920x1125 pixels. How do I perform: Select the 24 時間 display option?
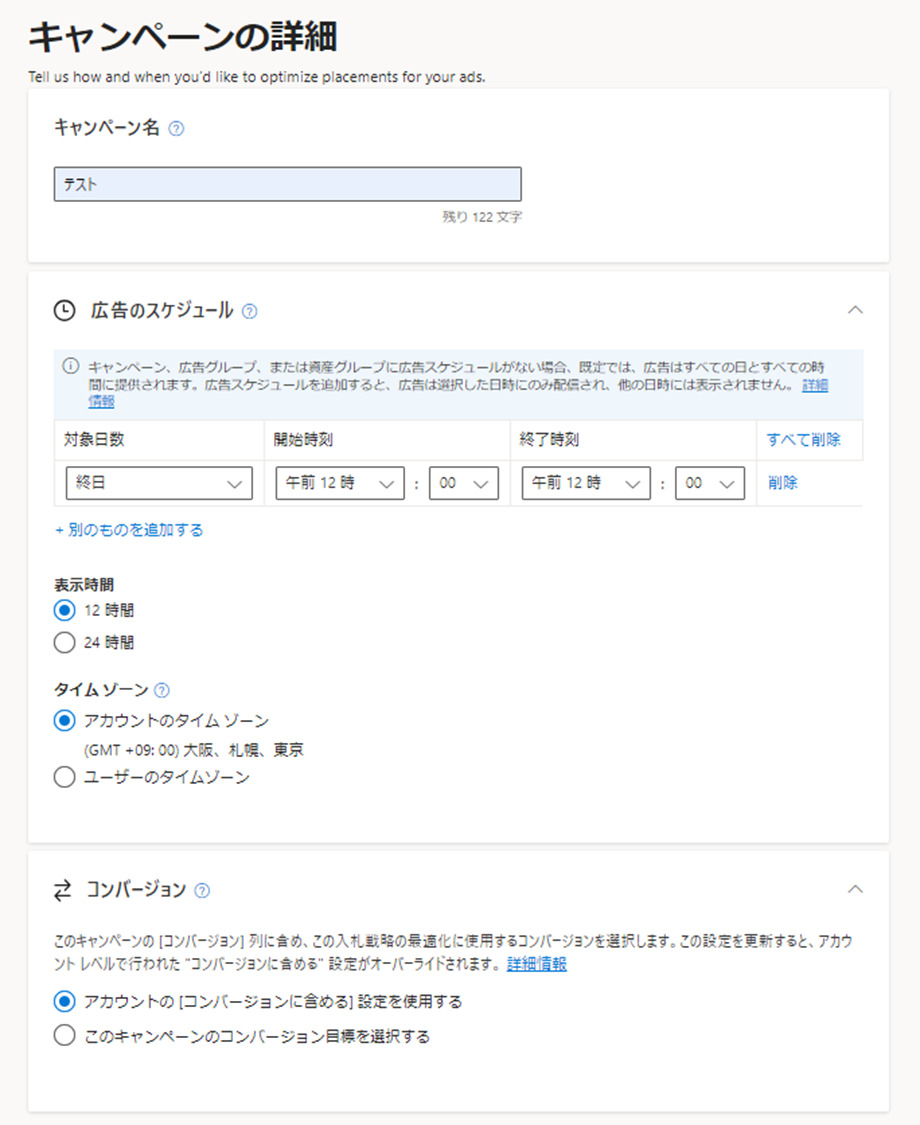[x=65, y=643]
